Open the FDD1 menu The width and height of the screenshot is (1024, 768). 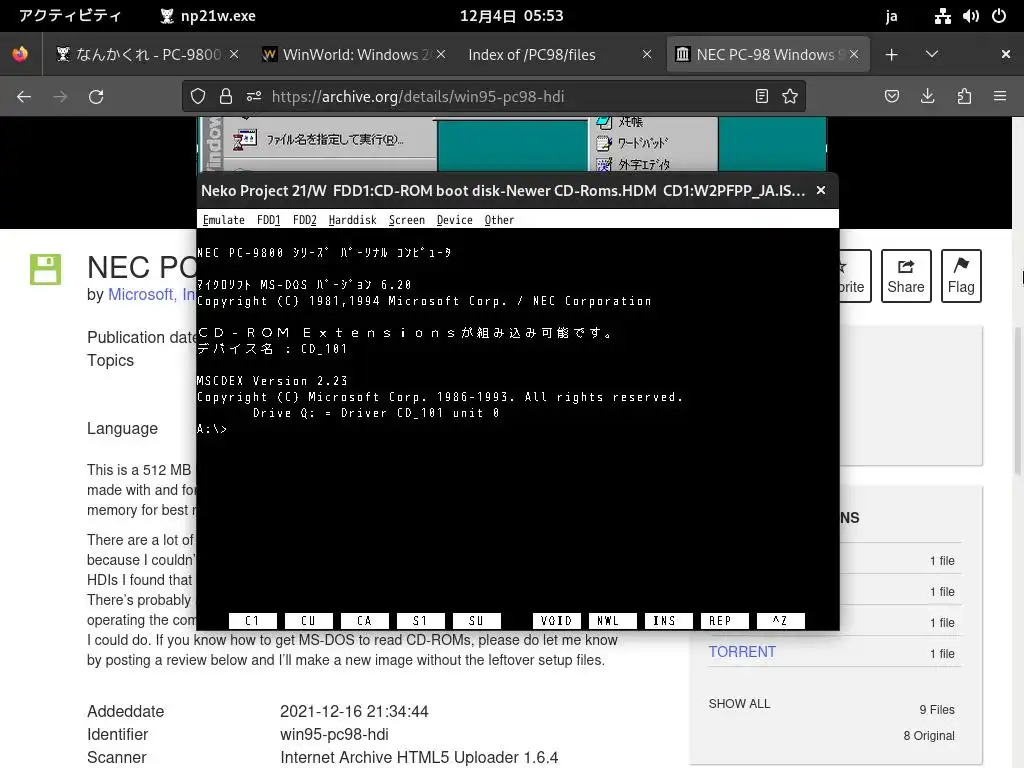[x=268, y=220]
